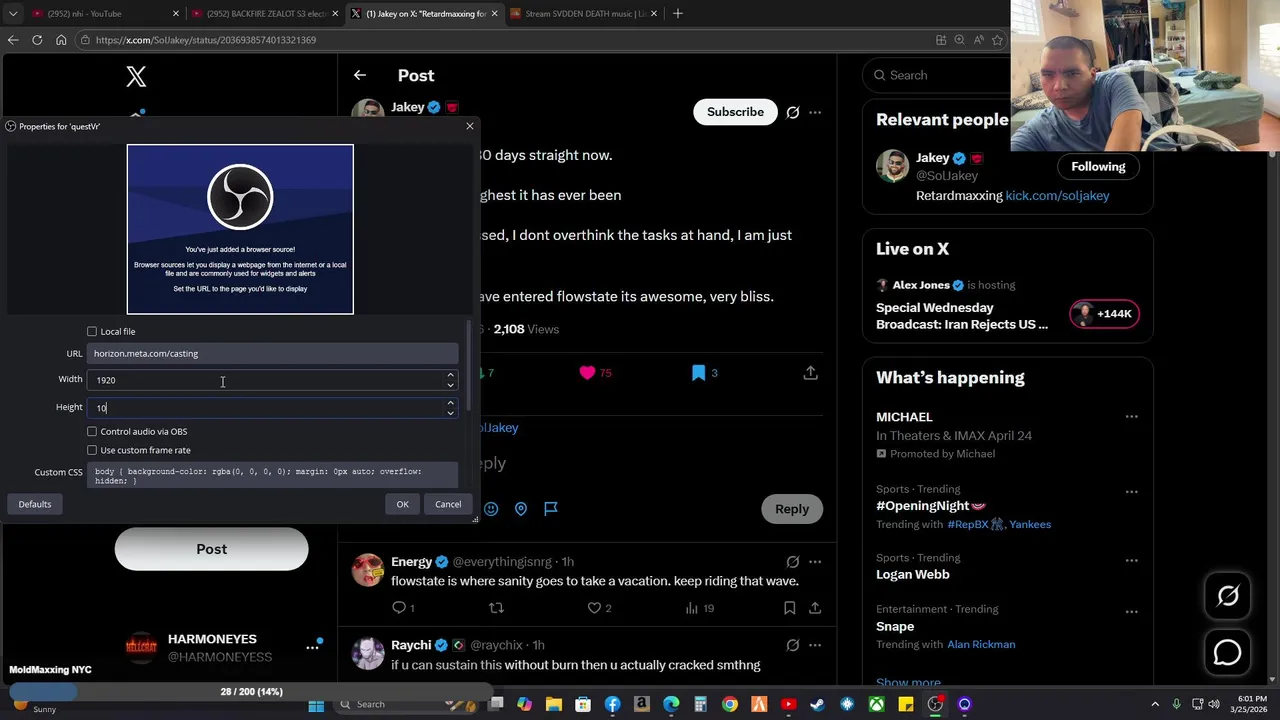Open X messages chat bubble icon

[1228, 653]
